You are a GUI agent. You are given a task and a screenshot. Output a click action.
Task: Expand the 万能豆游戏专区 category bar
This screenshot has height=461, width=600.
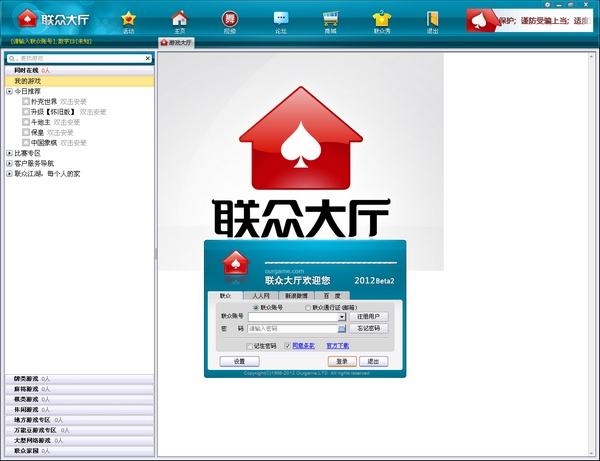[80, 430]
